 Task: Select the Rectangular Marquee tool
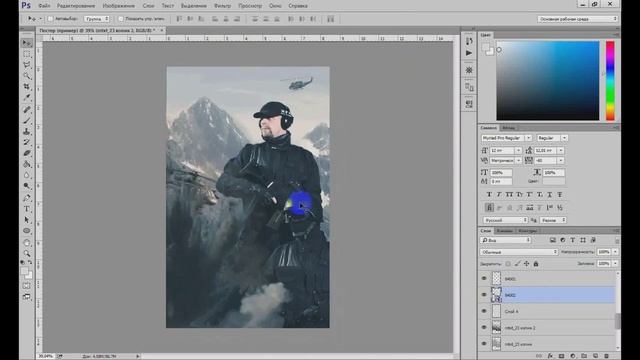tap(27, 54)
